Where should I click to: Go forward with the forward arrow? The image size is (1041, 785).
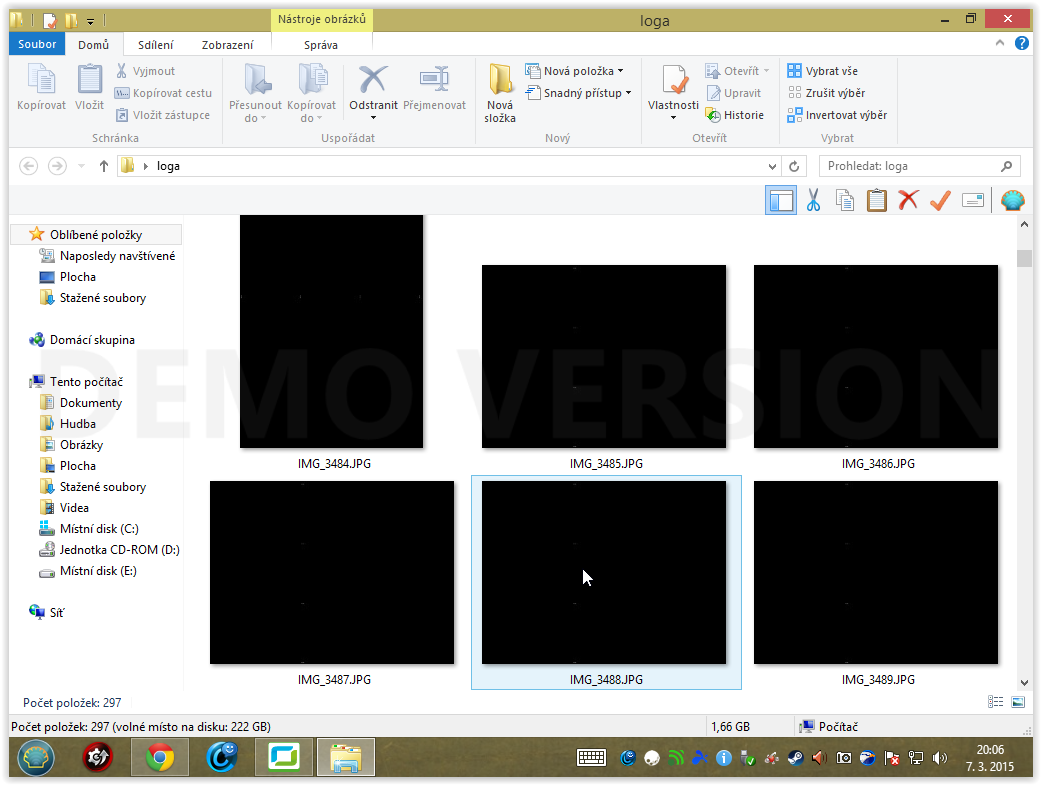coord(58,165)
